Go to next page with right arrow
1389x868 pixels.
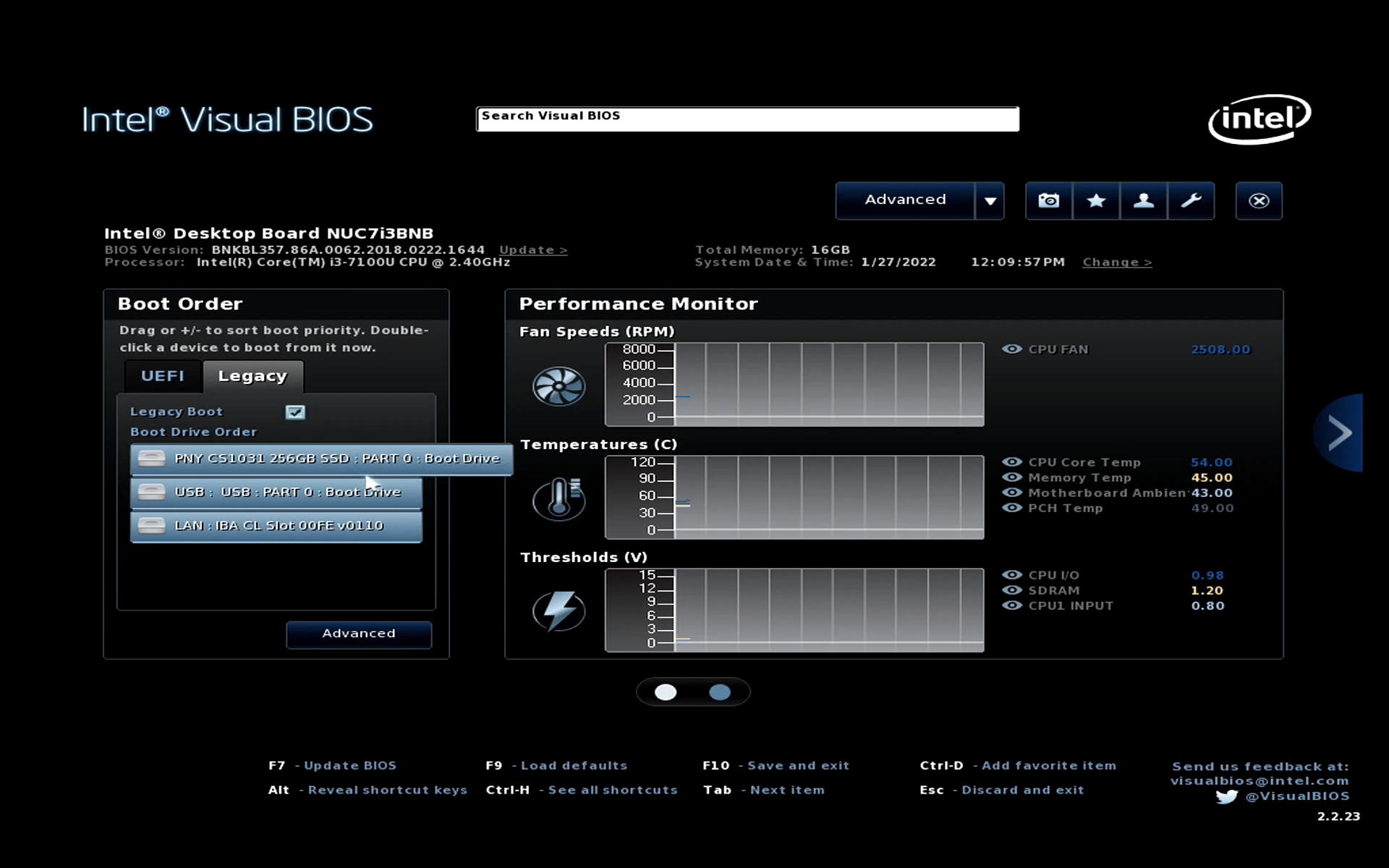coord(1339,433)
